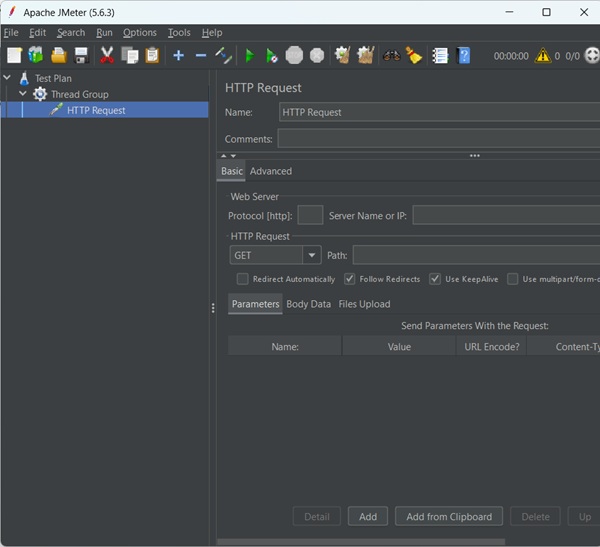Image resolution: width=600 pixels, height=547 pixels.
Task: Click the Search binoculars icon
Action: click(x=391, y=56)
